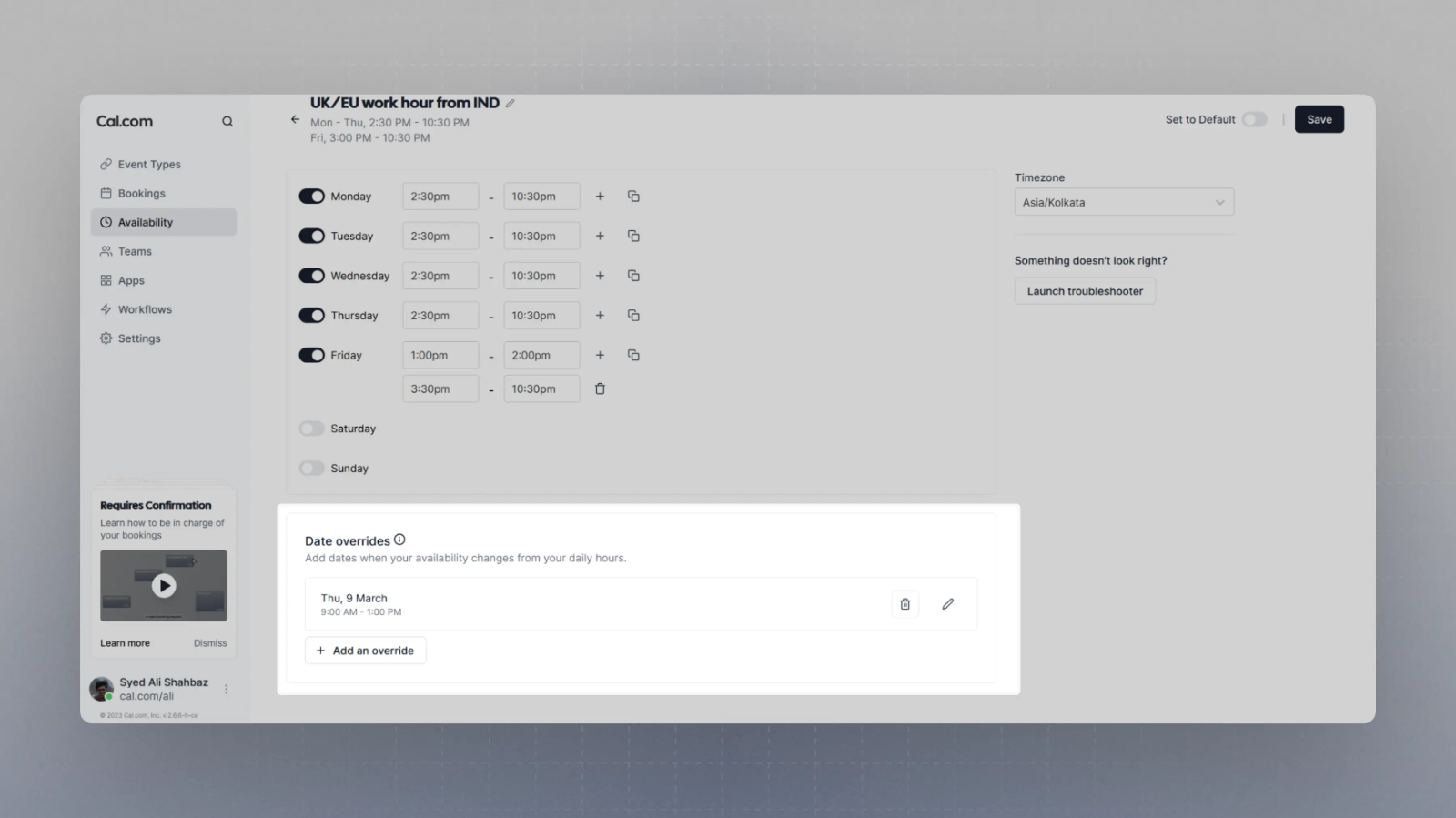Screen dimensions: 1456x818
Task: Click the Save button
Action: 1319,119
